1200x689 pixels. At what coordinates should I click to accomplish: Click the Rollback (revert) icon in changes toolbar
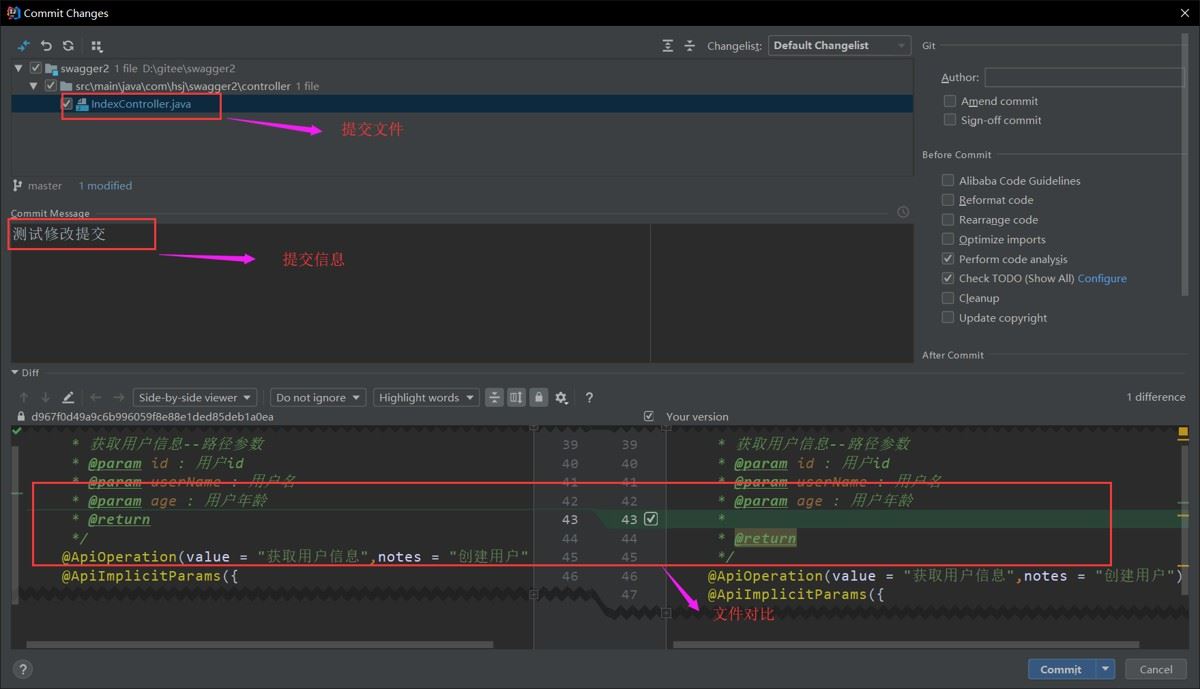46,46
